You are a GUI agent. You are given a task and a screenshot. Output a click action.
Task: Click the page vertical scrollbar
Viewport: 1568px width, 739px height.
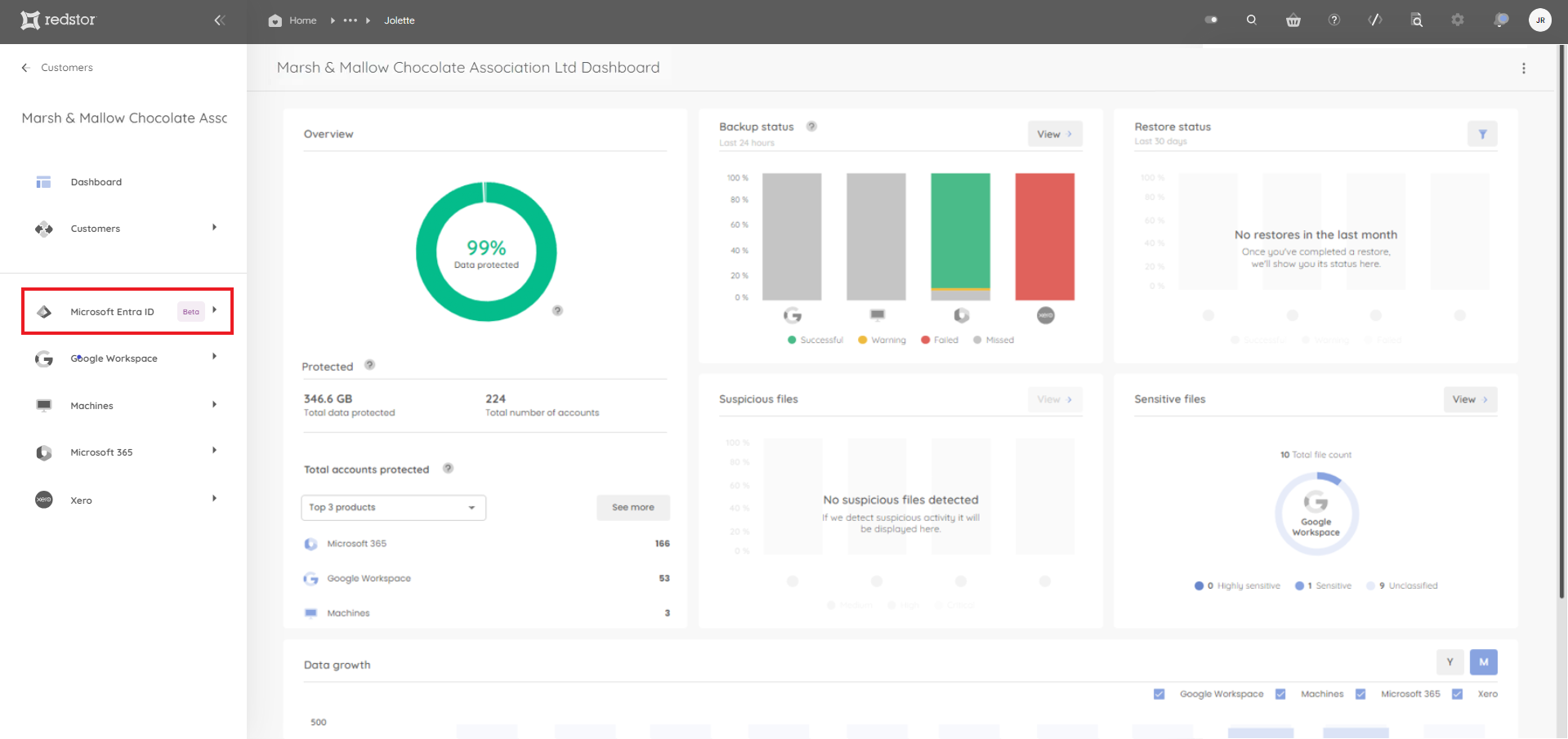click(1561, 323)
